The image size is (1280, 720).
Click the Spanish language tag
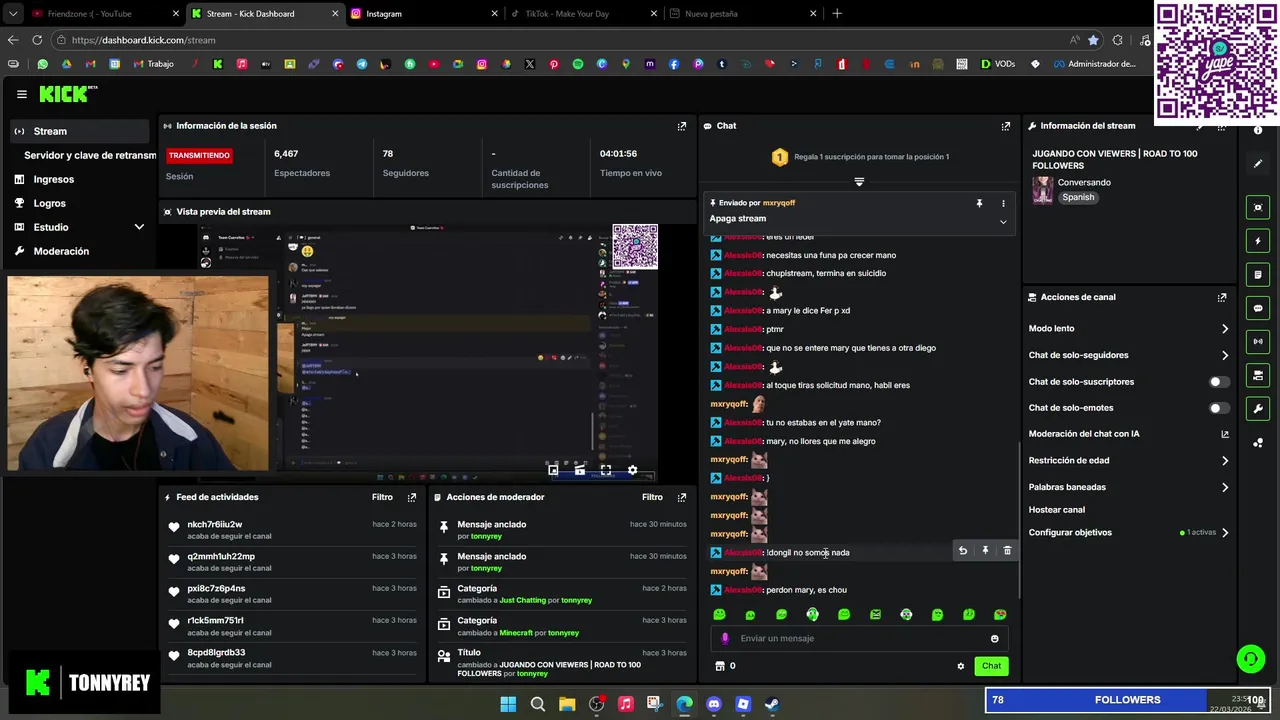tap(1078, 197)
